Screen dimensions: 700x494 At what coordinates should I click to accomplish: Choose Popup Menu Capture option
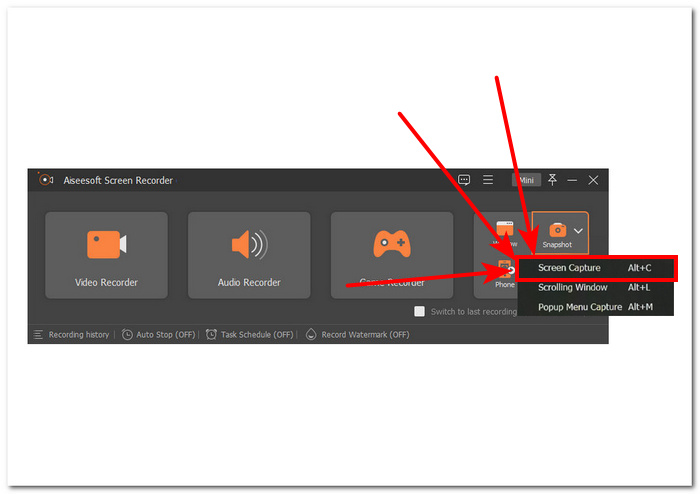tap(596, 307)
